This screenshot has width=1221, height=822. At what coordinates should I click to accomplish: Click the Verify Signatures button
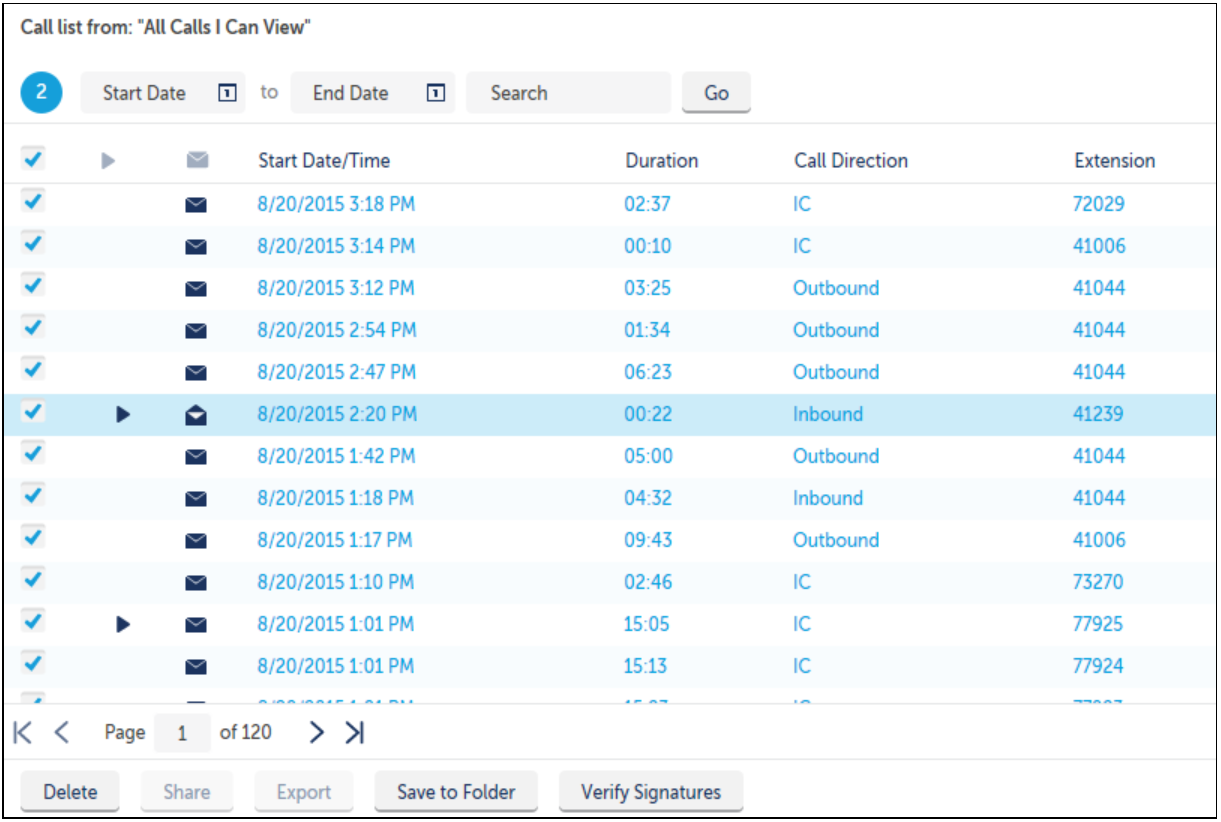(x=651, y=792)
